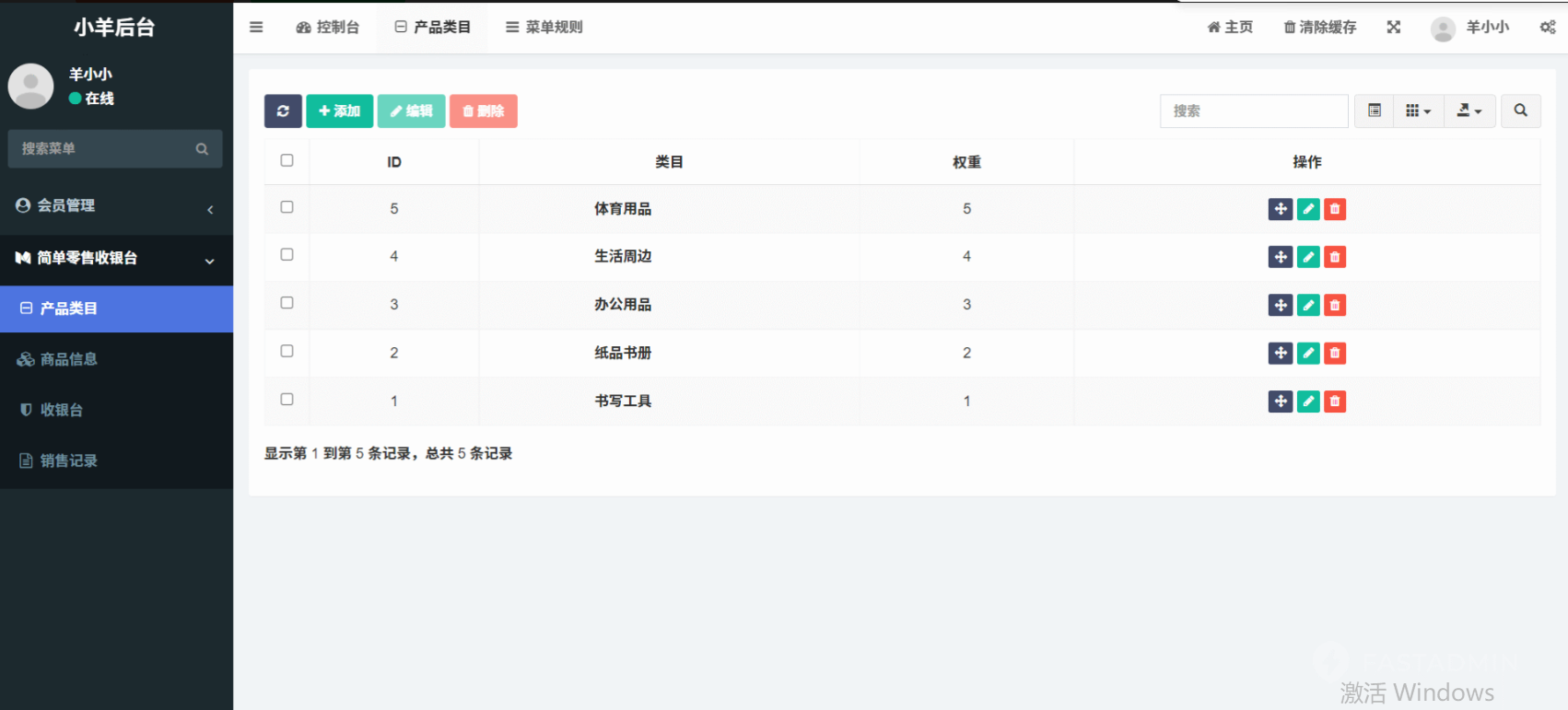Open the export data dropdown
The width and height of the screenshot is (1568, 710).
1469,111
